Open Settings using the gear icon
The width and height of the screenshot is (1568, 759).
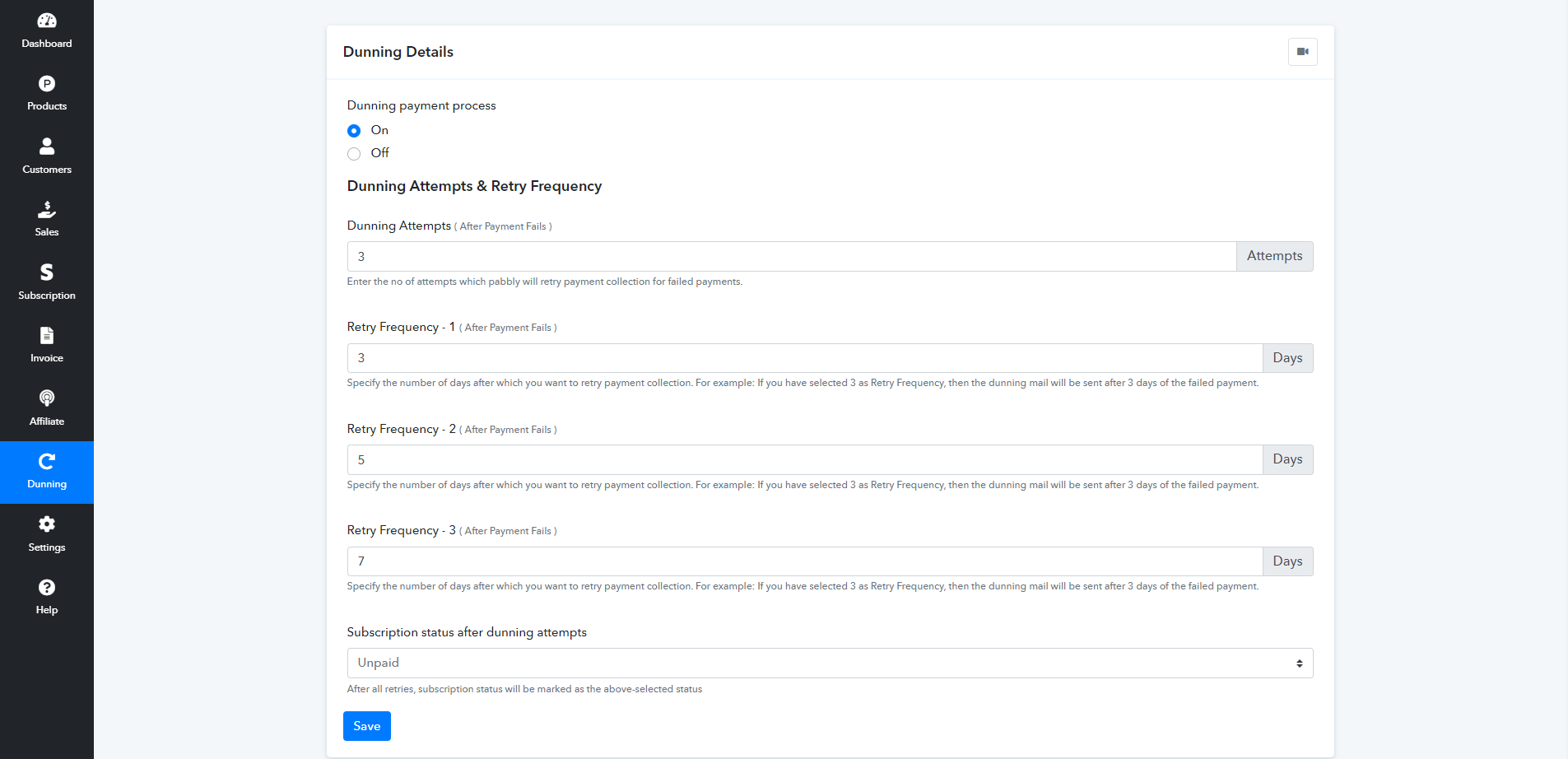pos(47,524)
